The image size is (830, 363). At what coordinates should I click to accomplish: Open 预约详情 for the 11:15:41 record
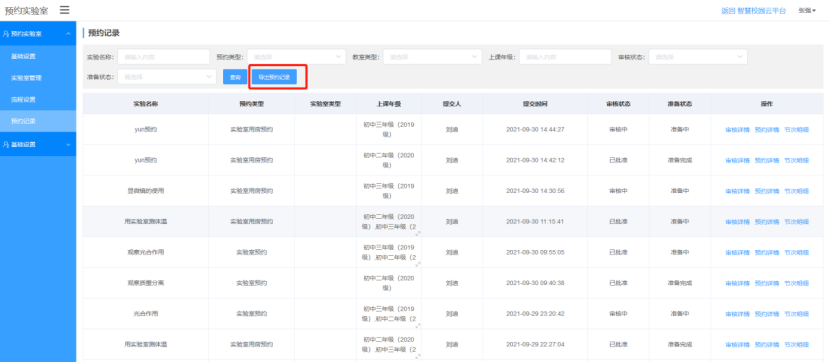(x=766, y=221)
